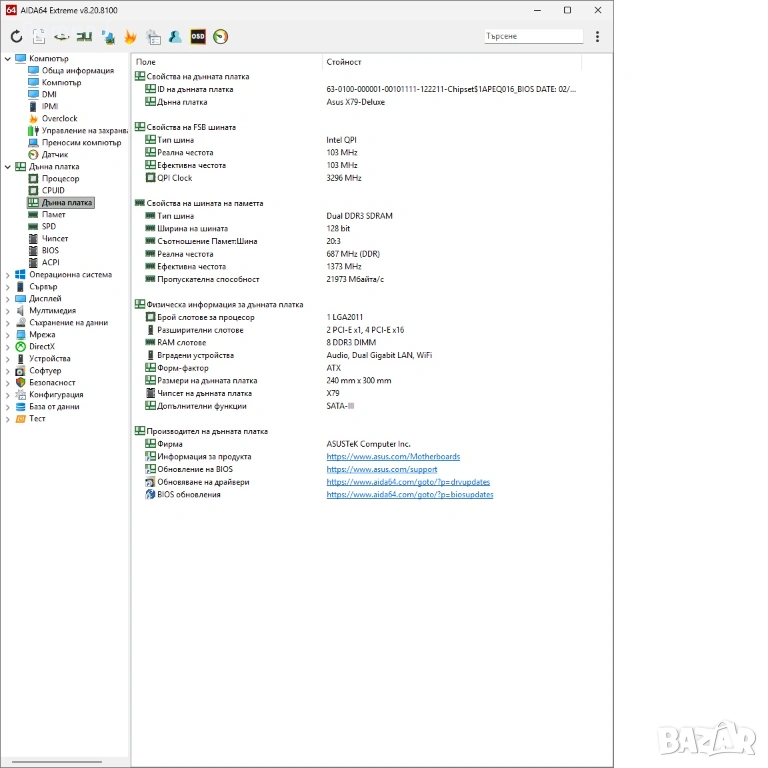Click the Поле column header

[x=146, y=62]
